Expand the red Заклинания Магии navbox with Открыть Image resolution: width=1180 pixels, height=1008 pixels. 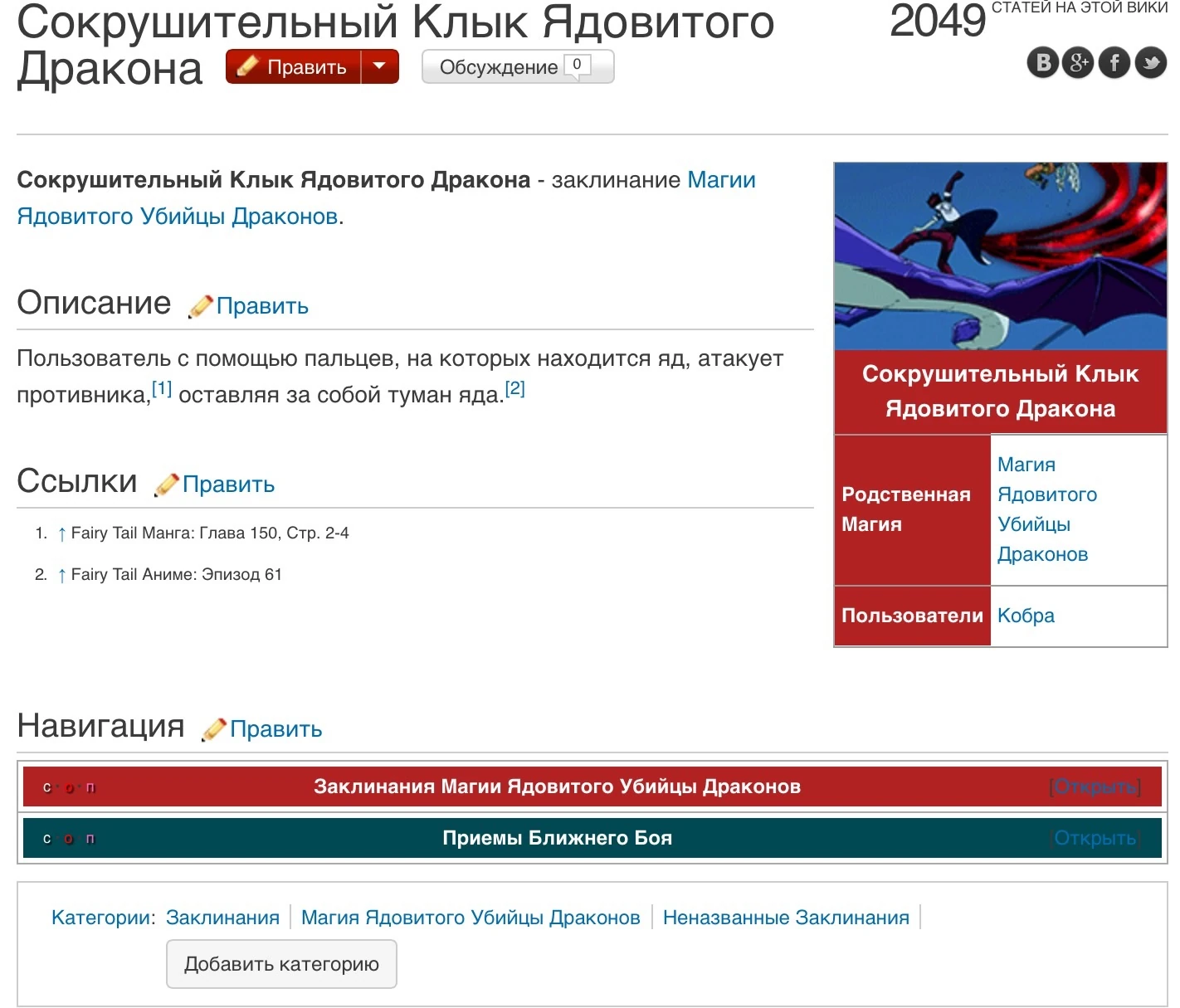pyautogui.click(x=1095, y=786)
